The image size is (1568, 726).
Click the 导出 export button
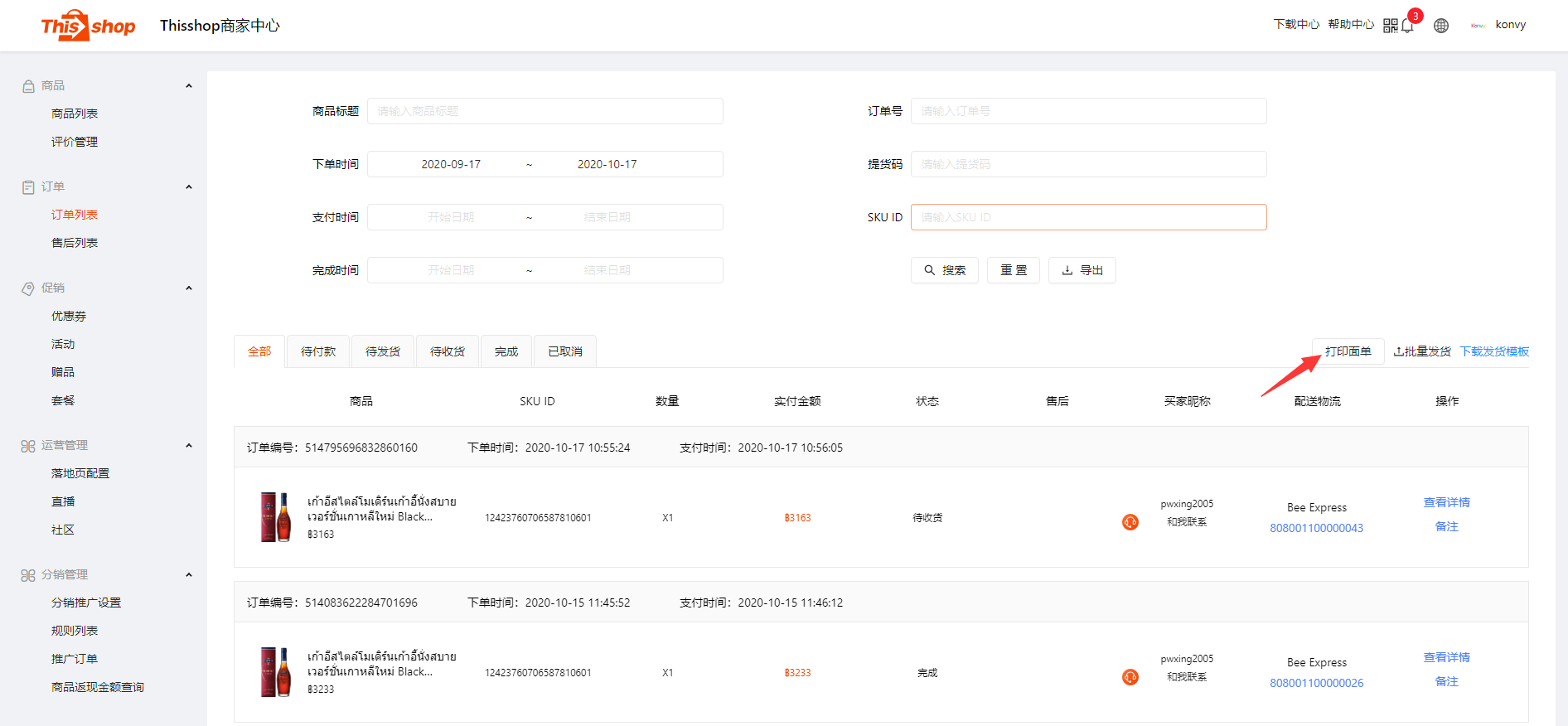pos(1082,270)
